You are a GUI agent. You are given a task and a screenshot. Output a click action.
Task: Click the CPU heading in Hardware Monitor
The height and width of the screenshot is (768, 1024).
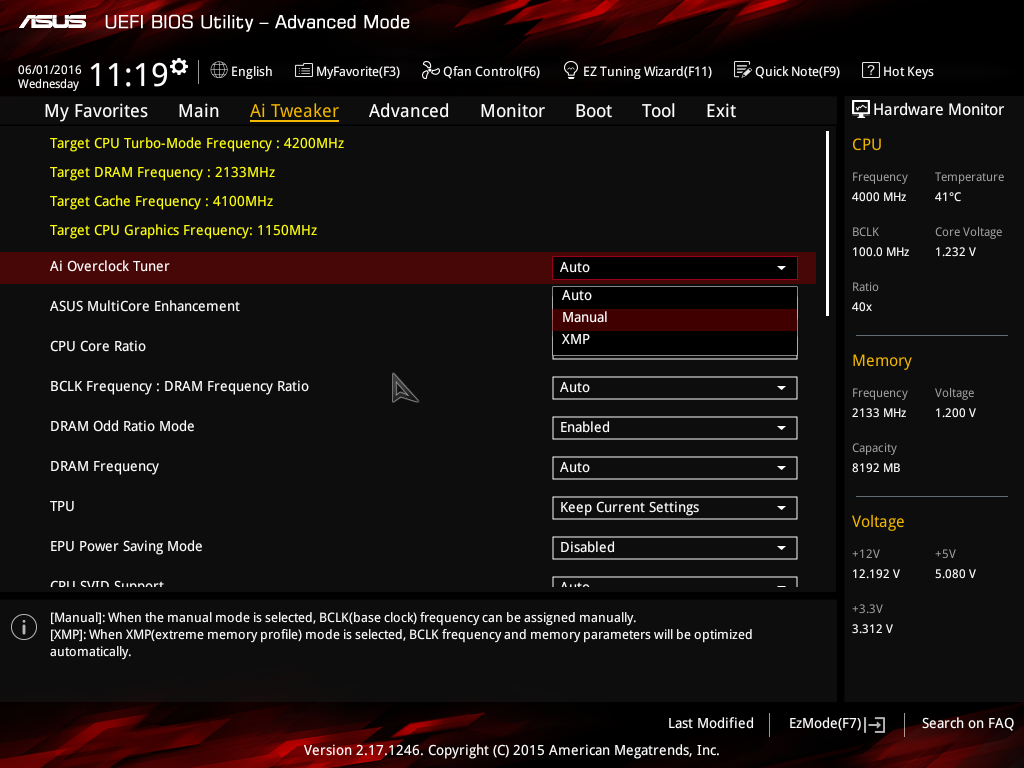(867, 145)
